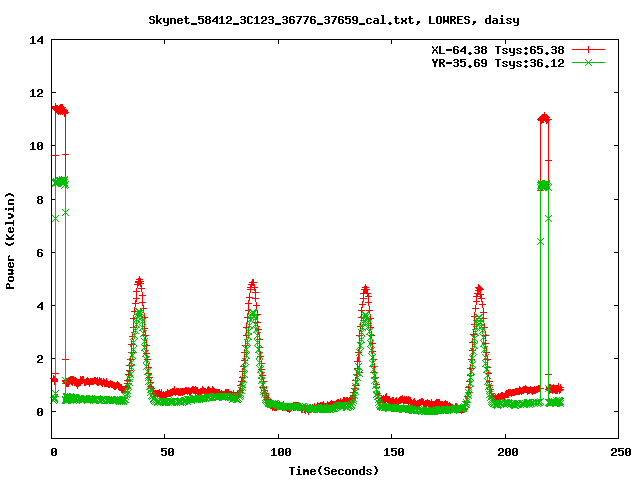Click the red peak near 88 seconds
Screen dimensions: 640x480
click(x=253, y=283)
